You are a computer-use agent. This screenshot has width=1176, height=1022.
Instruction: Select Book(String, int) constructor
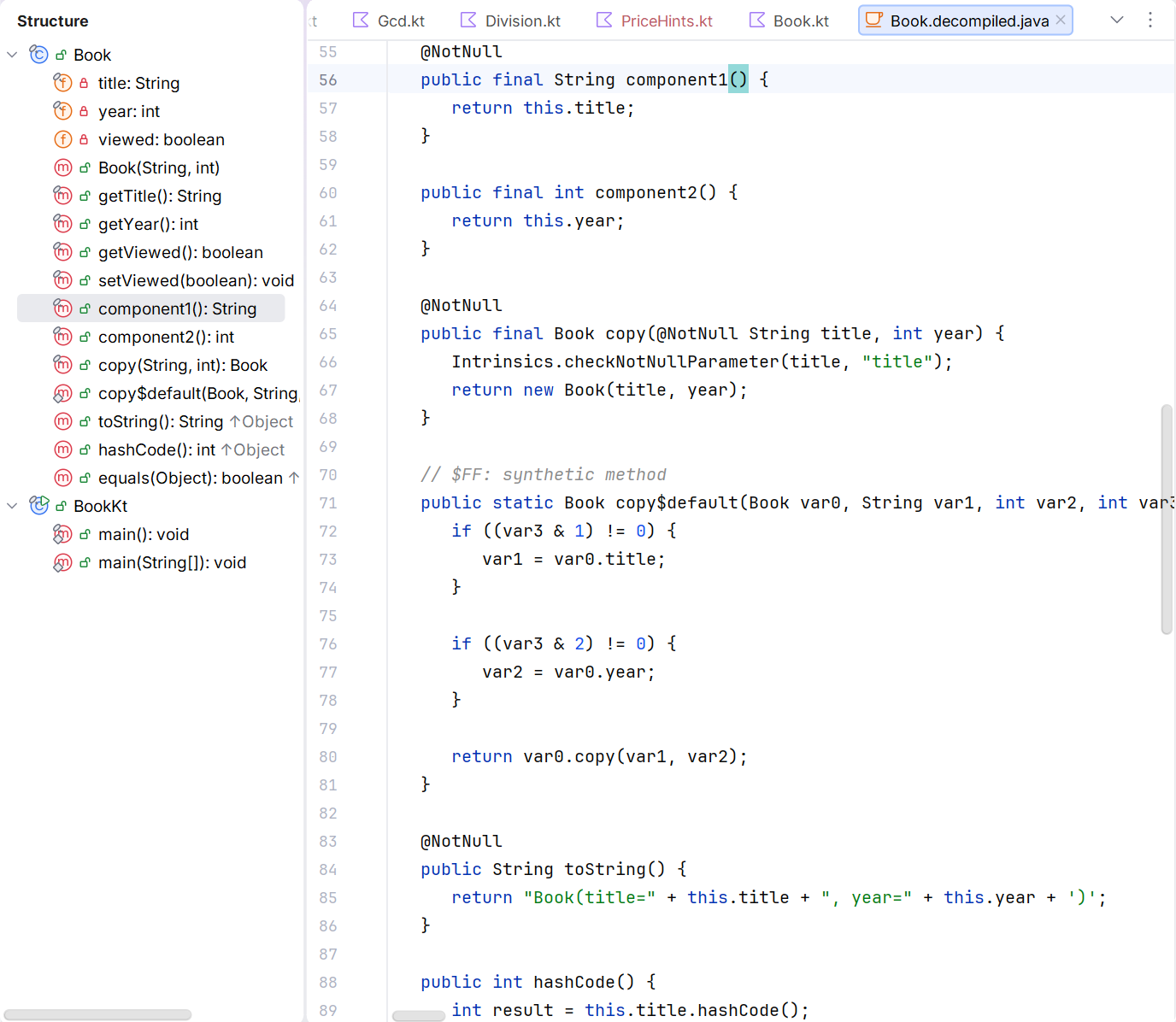point(159,167)
